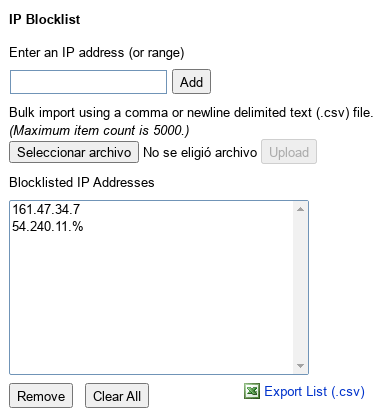Click the Seleccionar archivo file chooser button
The image size is (391, 420).
74,152
